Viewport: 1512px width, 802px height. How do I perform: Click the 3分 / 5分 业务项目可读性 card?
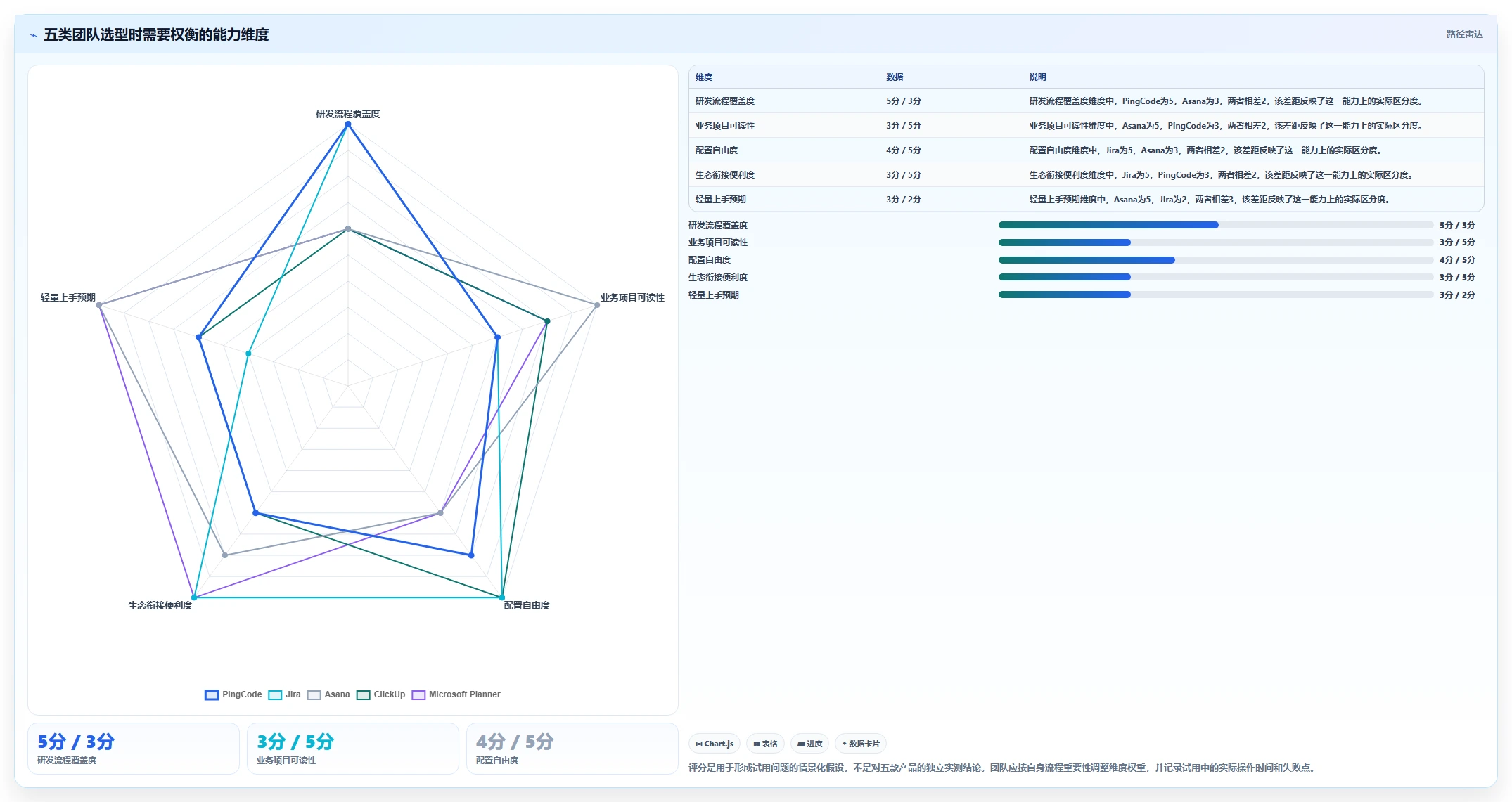pos(353,749)
